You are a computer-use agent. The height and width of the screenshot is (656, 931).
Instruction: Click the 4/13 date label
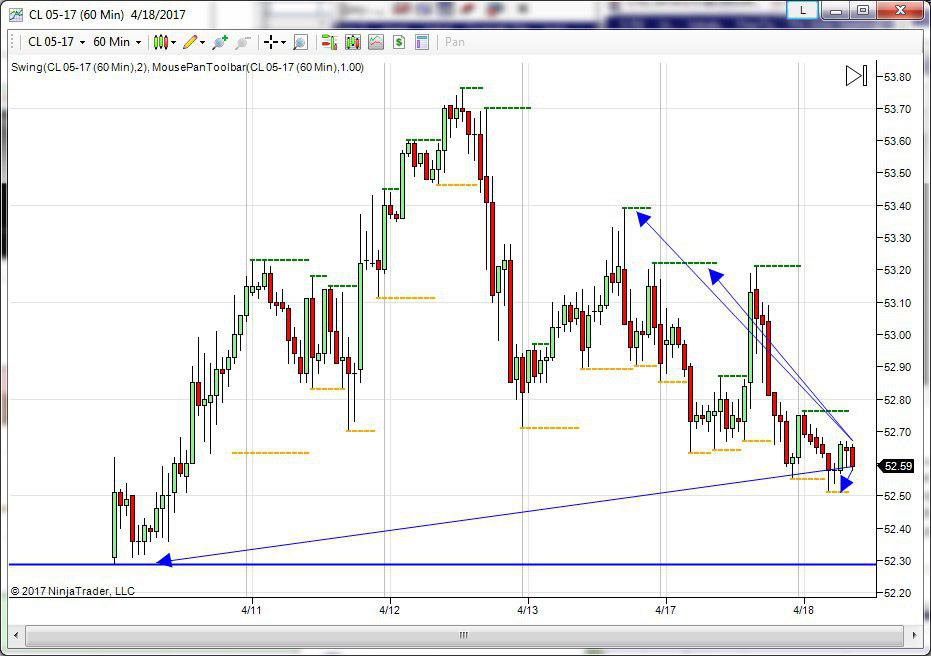pyautogui.click(x=527, y=610)
